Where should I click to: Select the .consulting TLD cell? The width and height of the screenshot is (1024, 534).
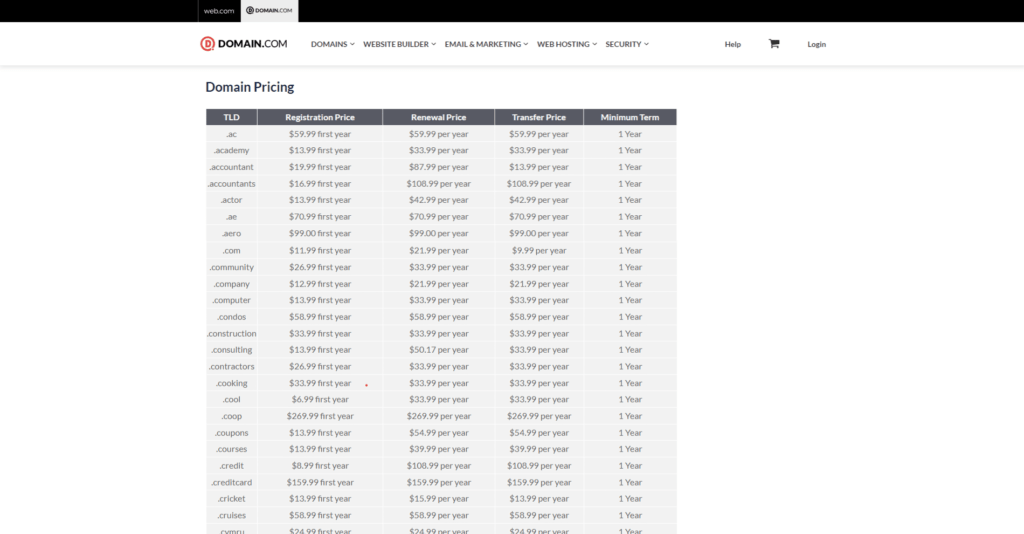coord(232,349)
